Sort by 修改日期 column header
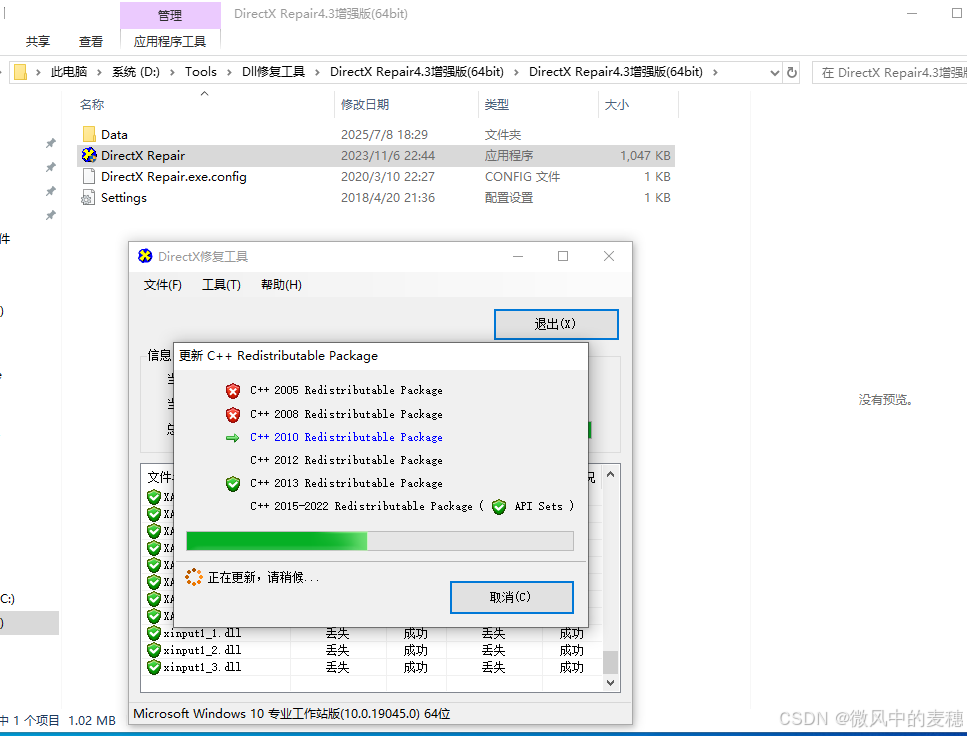Image resolution: width=967 pixels, height=736 pixels. 364,105
